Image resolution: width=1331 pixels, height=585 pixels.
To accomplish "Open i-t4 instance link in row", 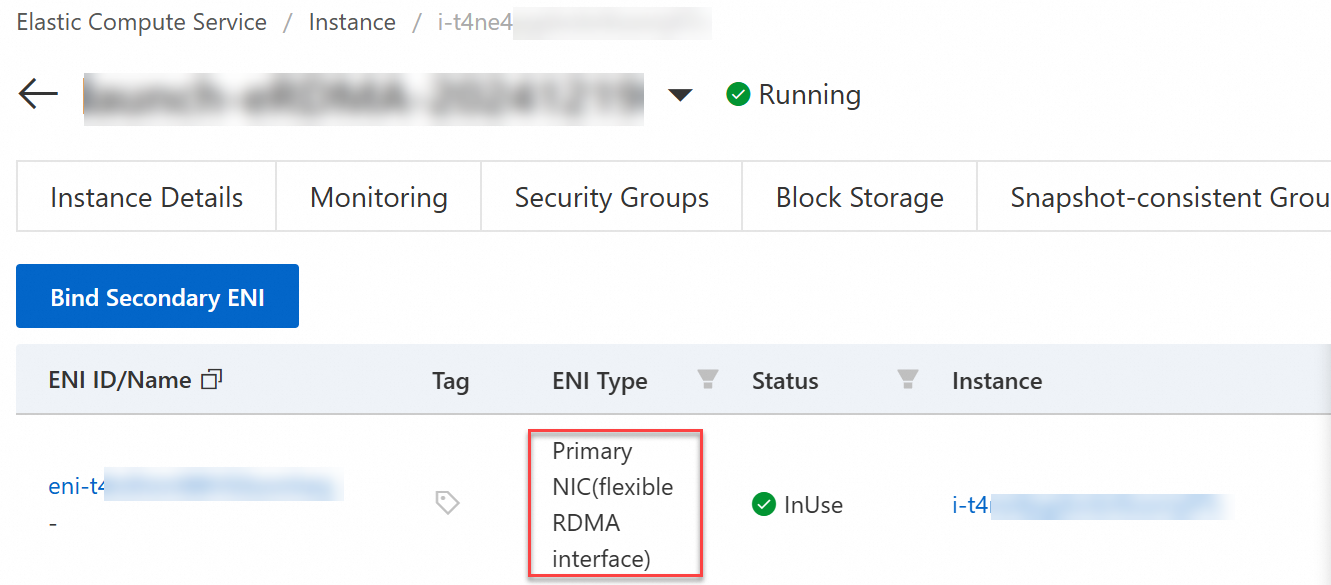I will coord(1090,506).
